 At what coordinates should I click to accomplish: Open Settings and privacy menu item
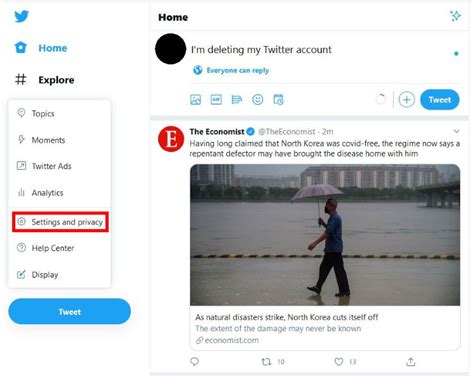point(60,222)
